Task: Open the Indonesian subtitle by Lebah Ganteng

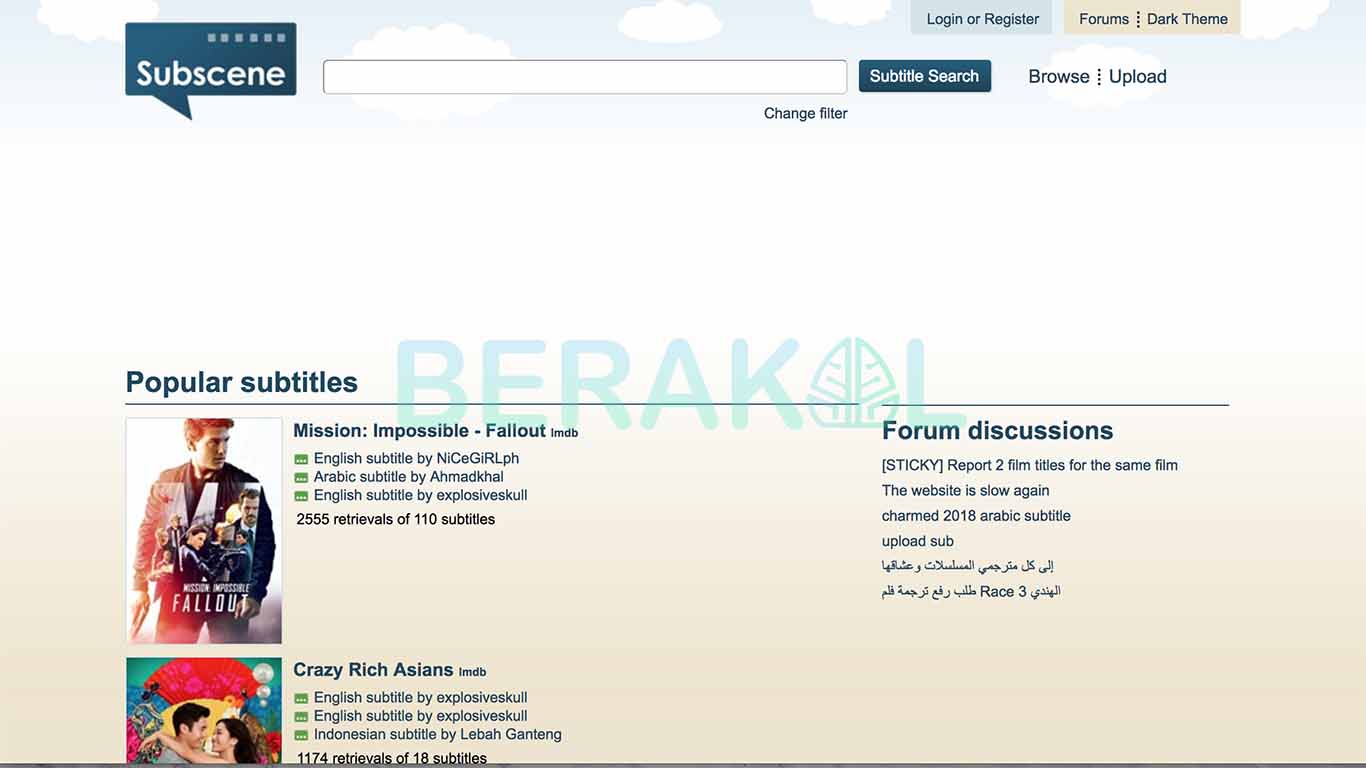Action: [437, 734]
